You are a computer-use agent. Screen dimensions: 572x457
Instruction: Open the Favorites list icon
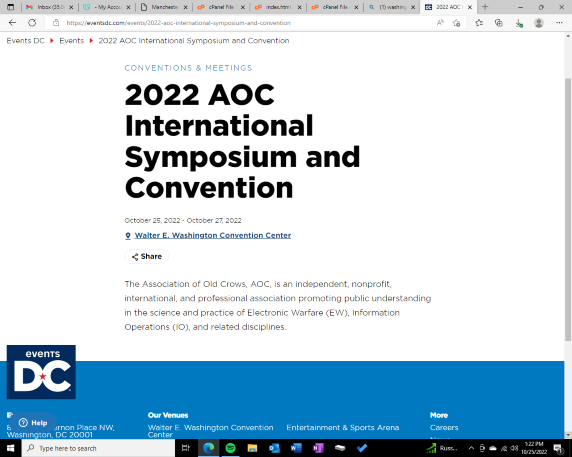tap(479, 23)
